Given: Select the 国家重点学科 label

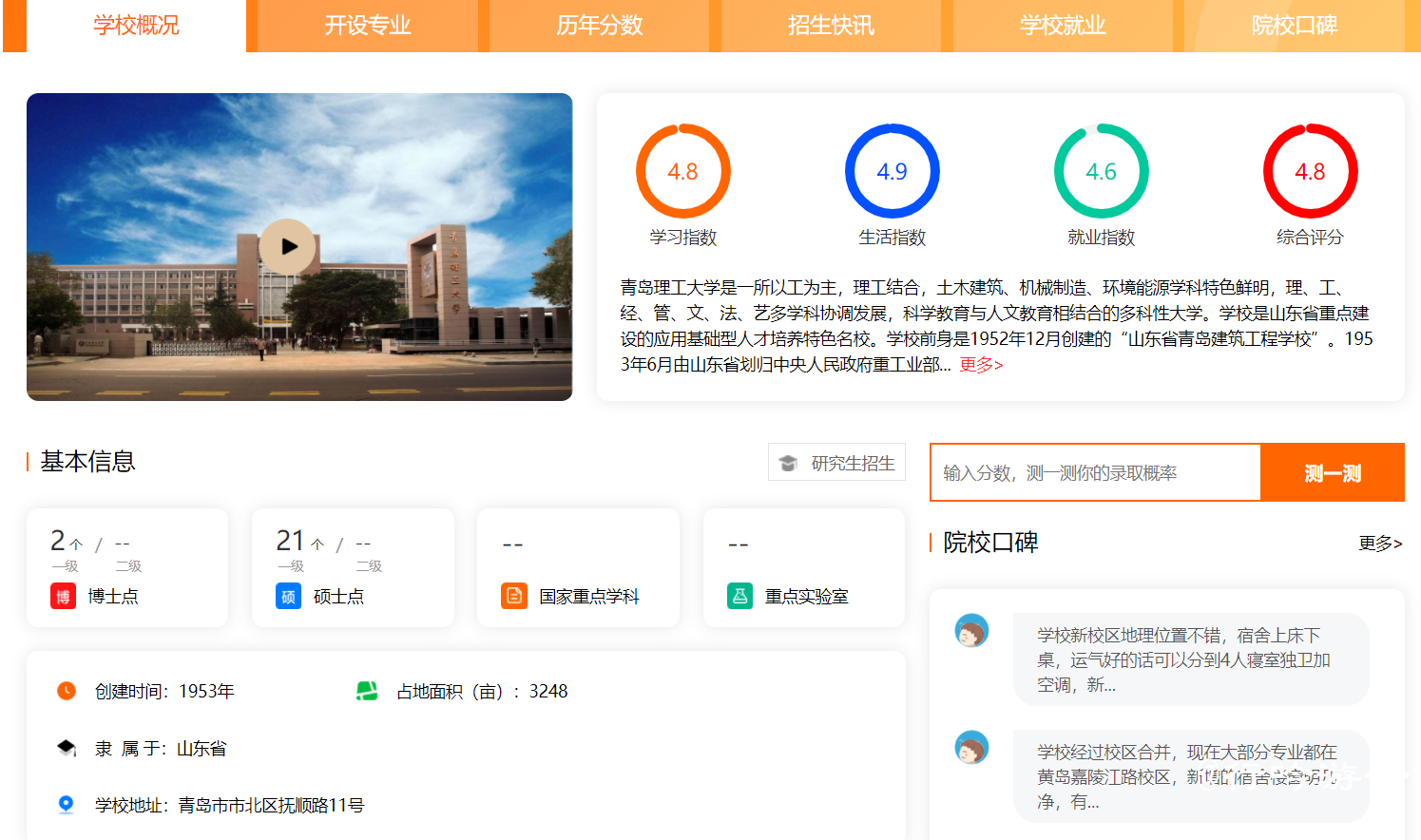Looking at the screenshot, I should pyautogui.click(x=589, y=597).
